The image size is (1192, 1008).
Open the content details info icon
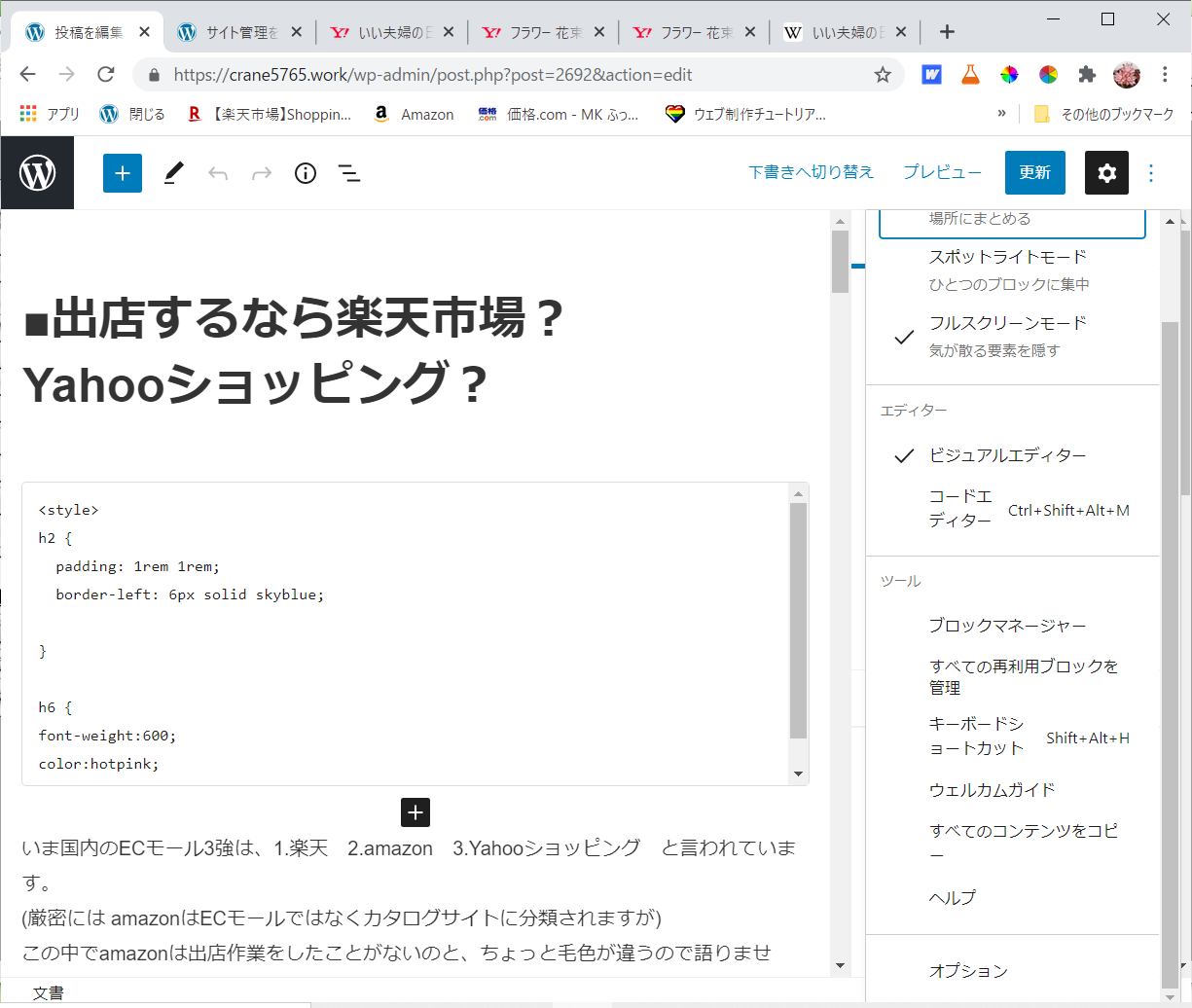pos(306,173)
